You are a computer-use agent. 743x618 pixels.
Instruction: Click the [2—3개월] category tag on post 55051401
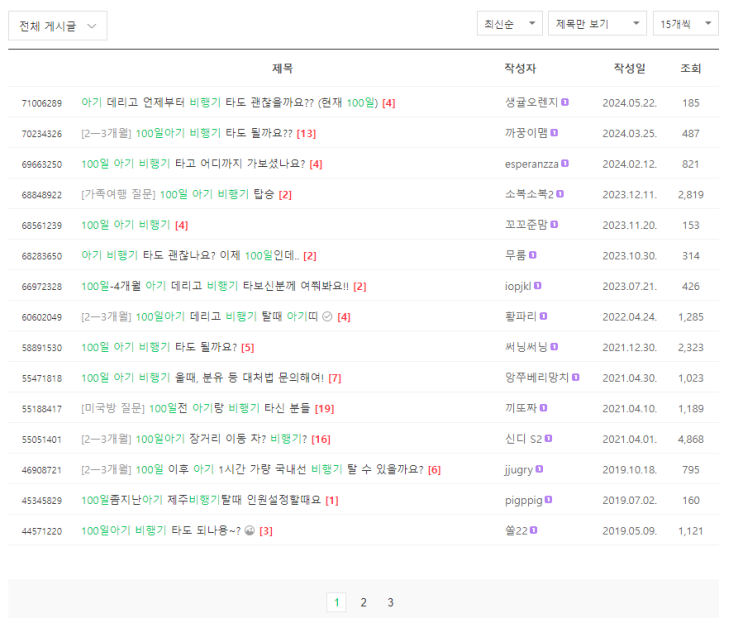tap(107, 439)
